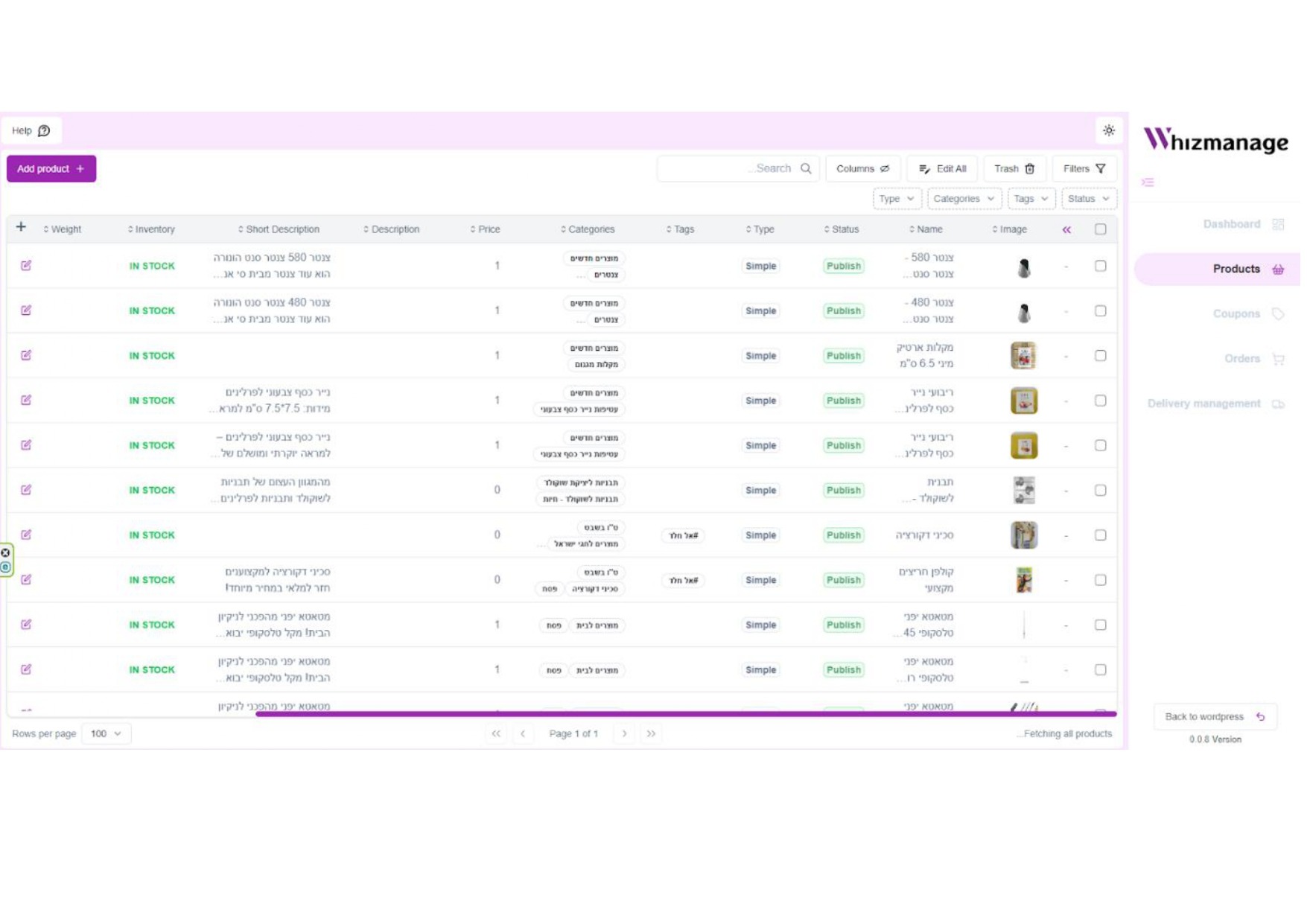Tick the select-all checkbox in header
The height and width of the screenshot is (924, 1307).
[1100, 229]
